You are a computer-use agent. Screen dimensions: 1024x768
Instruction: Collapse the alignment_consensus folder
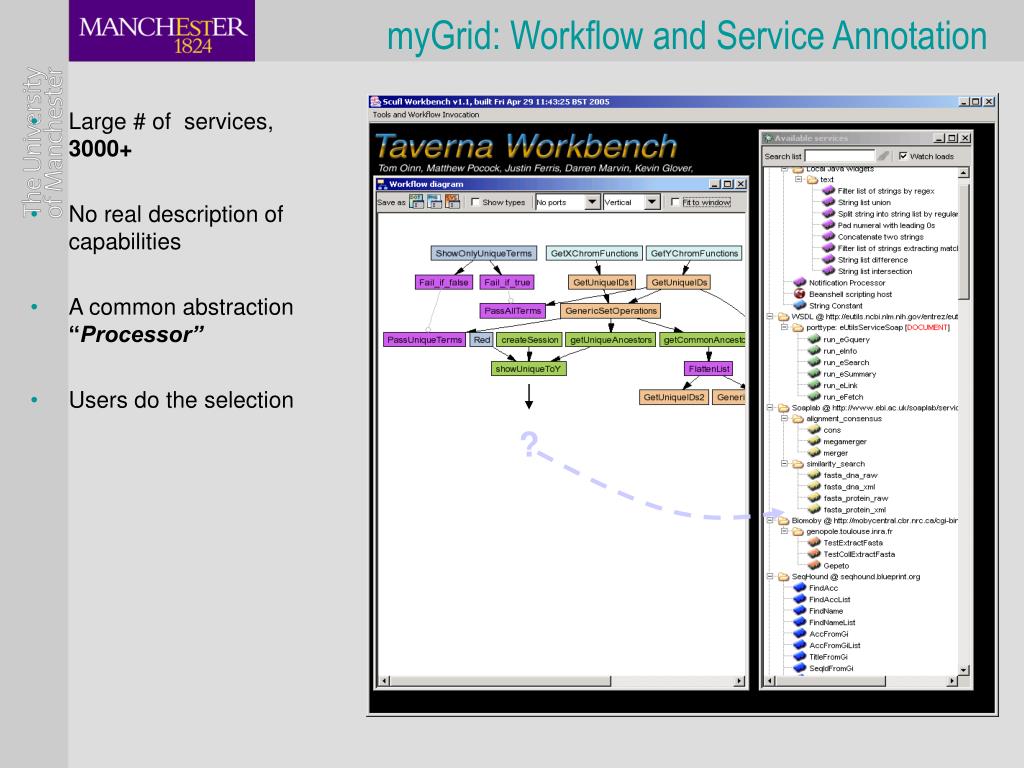click(x=784, y=418)
